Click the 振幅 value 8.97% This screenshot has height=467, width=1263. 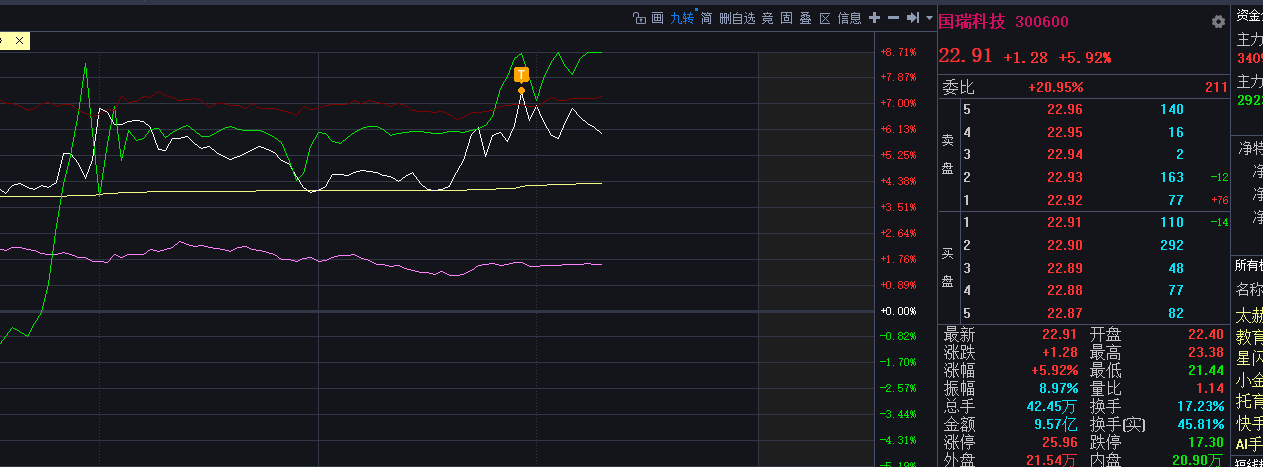pyautogui.click(x=1059, y=389)
